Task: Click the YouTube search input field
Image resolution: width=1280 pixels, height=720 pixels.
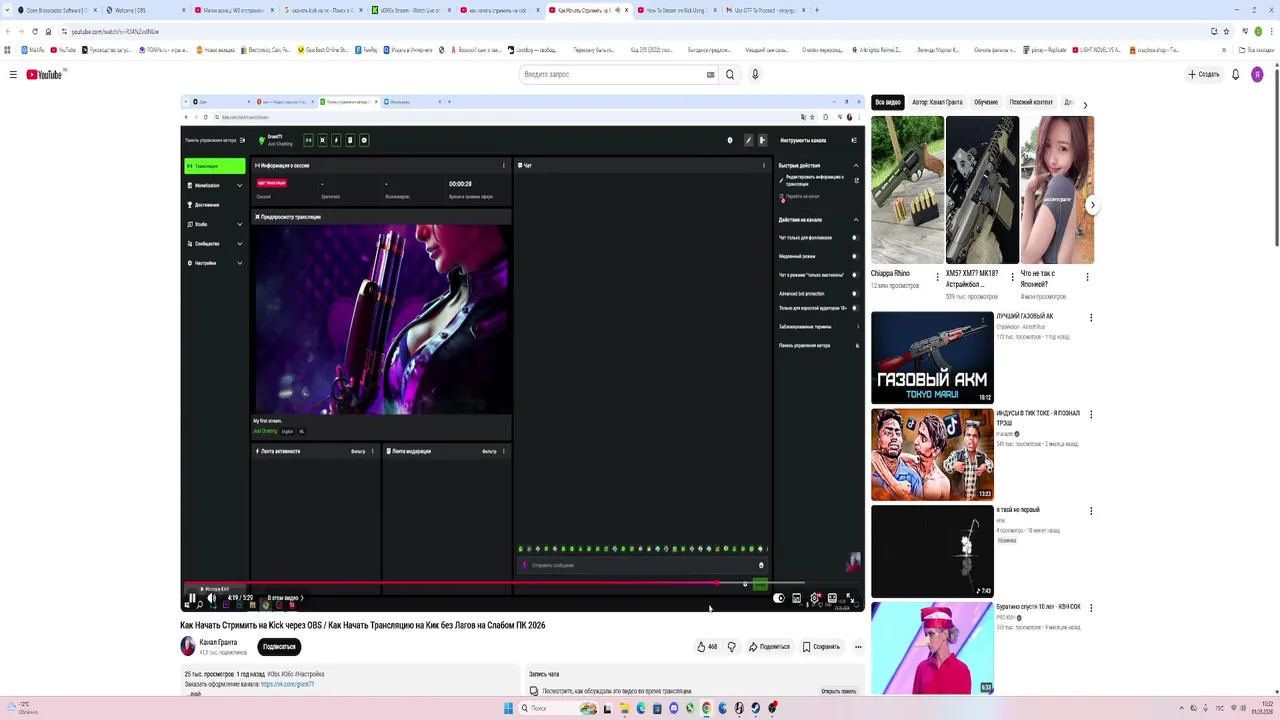Action: point(612,74)
